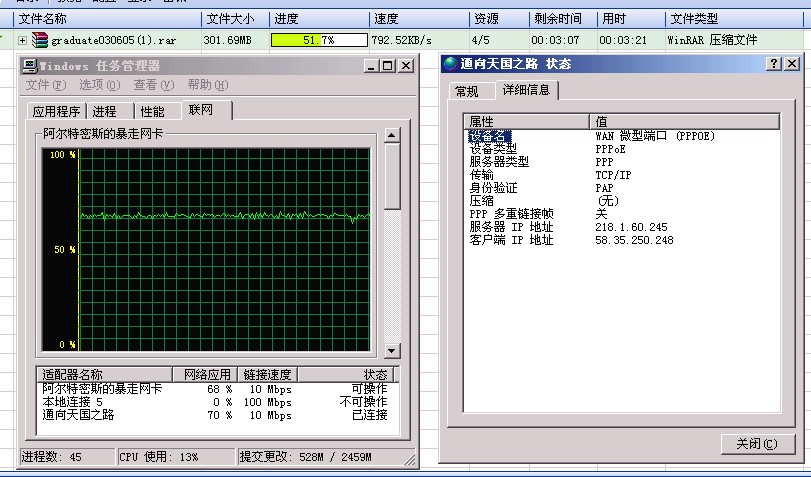Minimize the Windows 任务管理器 window
This screenshot has width=811, height=477.
coord(371,66)
